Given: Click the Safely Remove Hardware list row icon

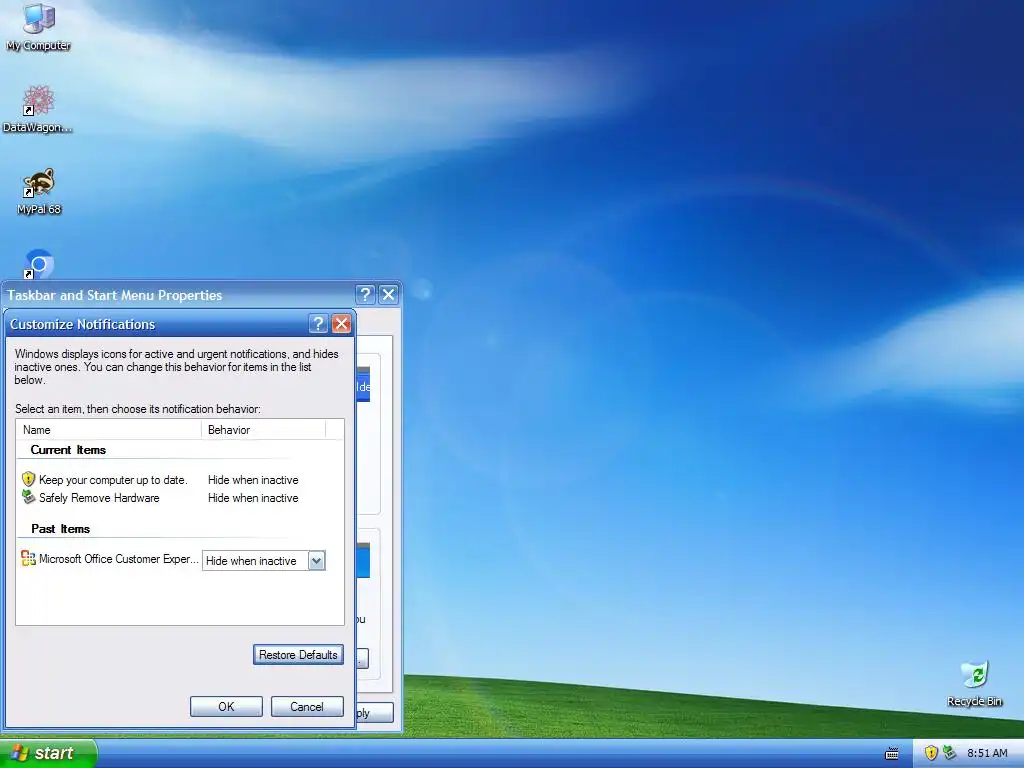Looking at the screenshot, I should [x=28, y=498].
